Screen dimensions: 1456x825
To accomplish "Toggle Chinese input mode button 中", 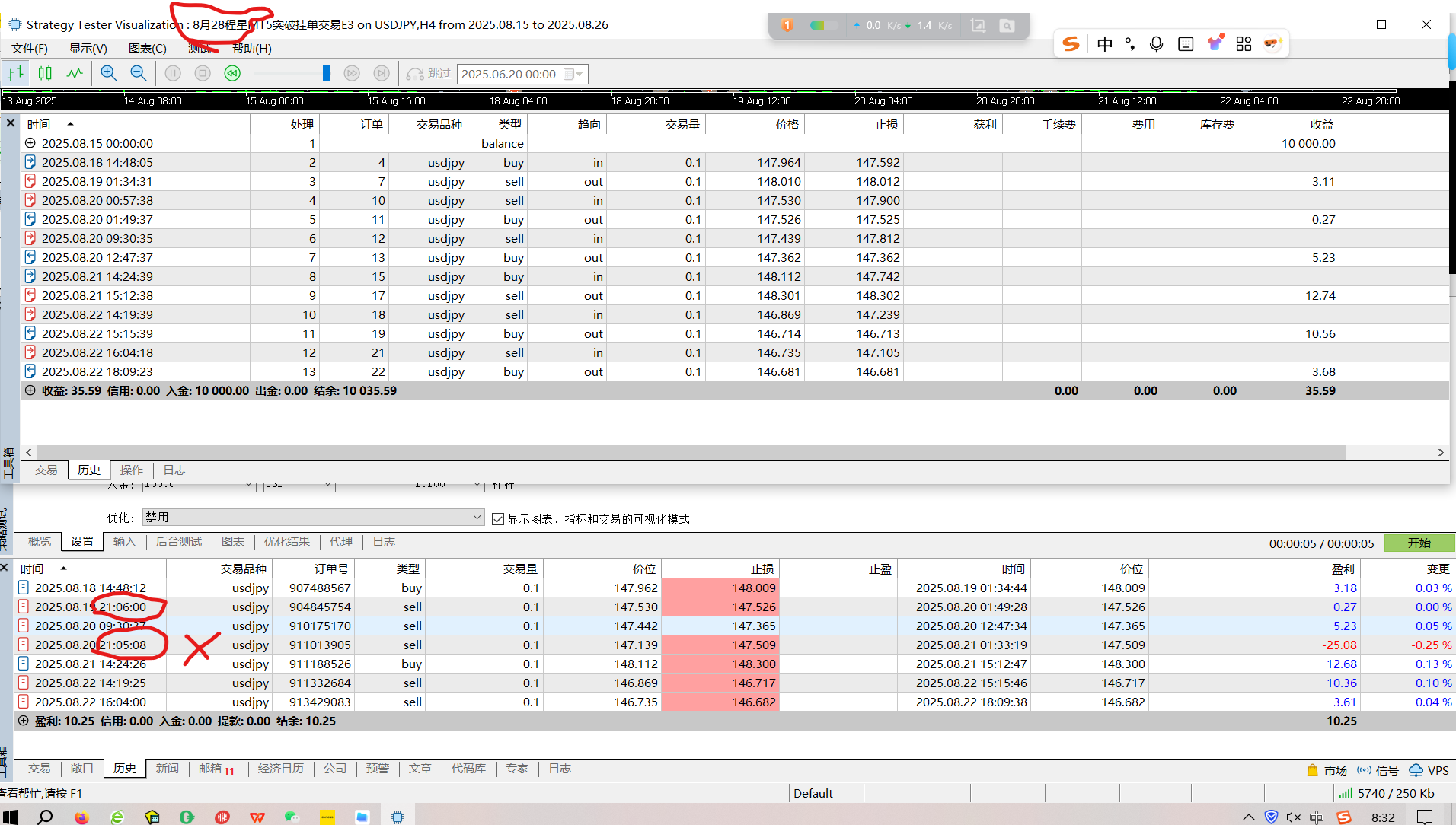I will coord(1104,44).
